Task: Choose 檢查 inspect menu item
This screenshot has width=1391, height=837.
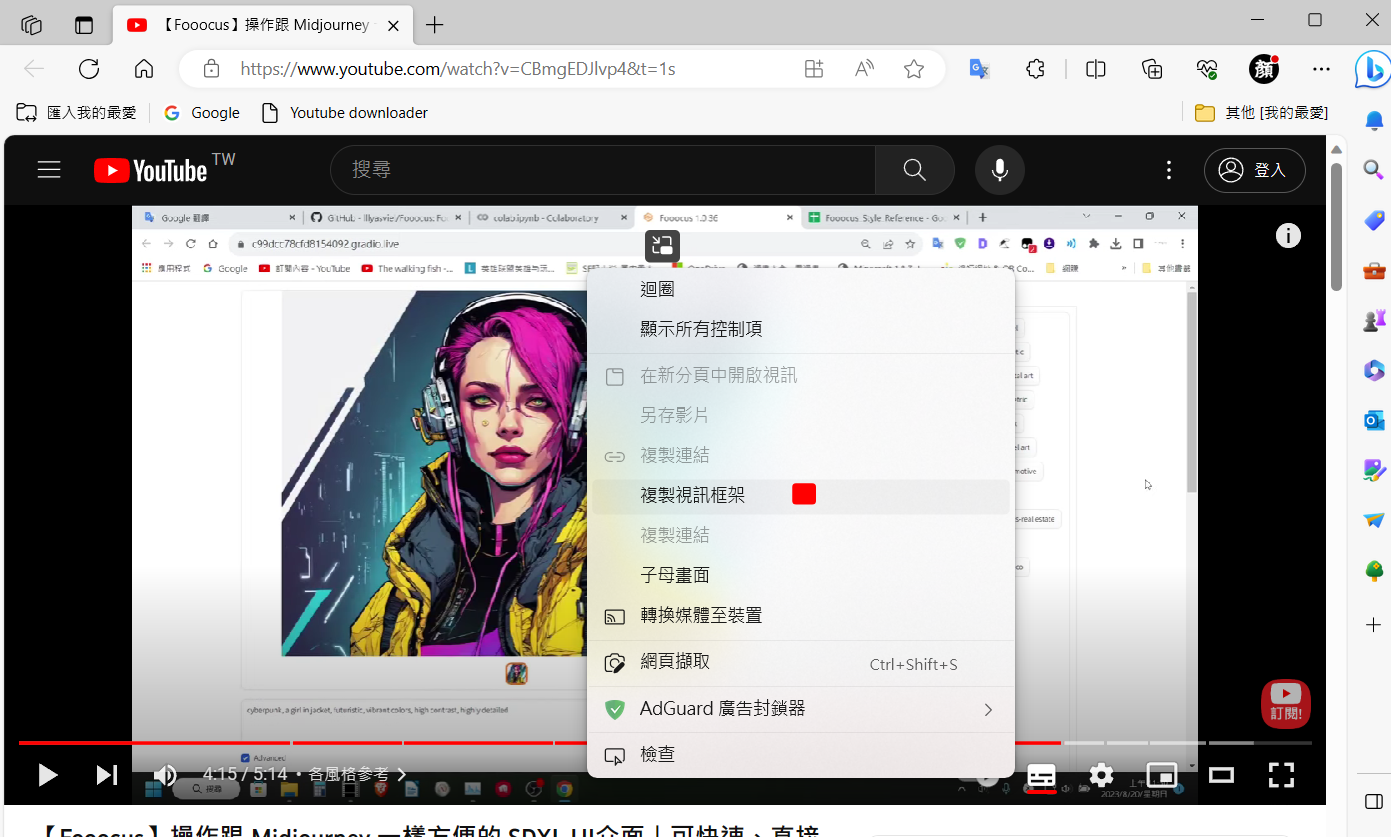Action: pyautogui.click(x=801, y=755)
